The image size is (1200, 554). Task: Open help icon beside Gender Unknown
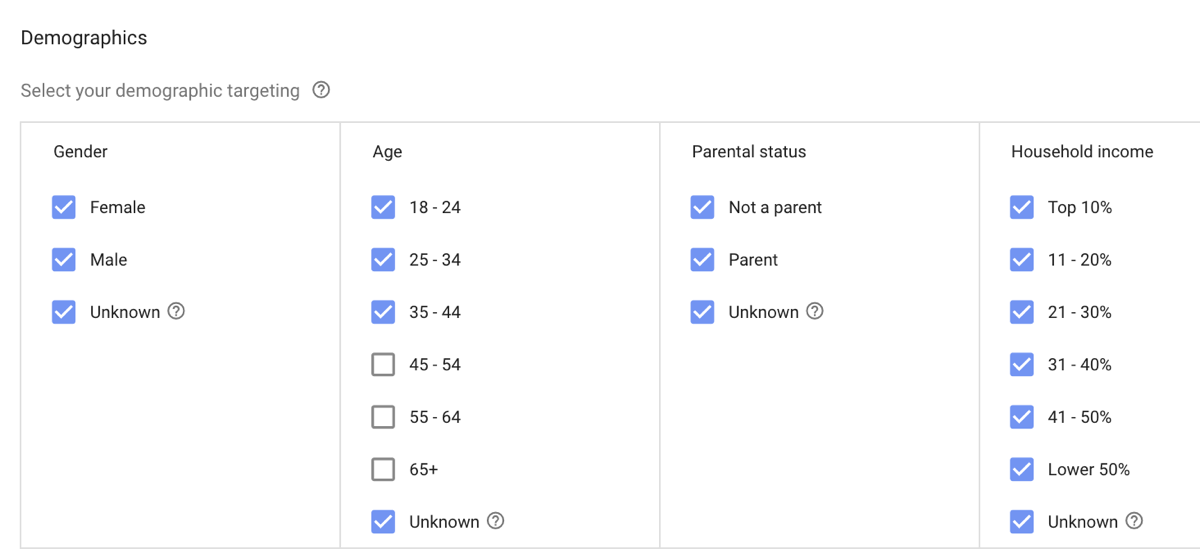(176, 311)
